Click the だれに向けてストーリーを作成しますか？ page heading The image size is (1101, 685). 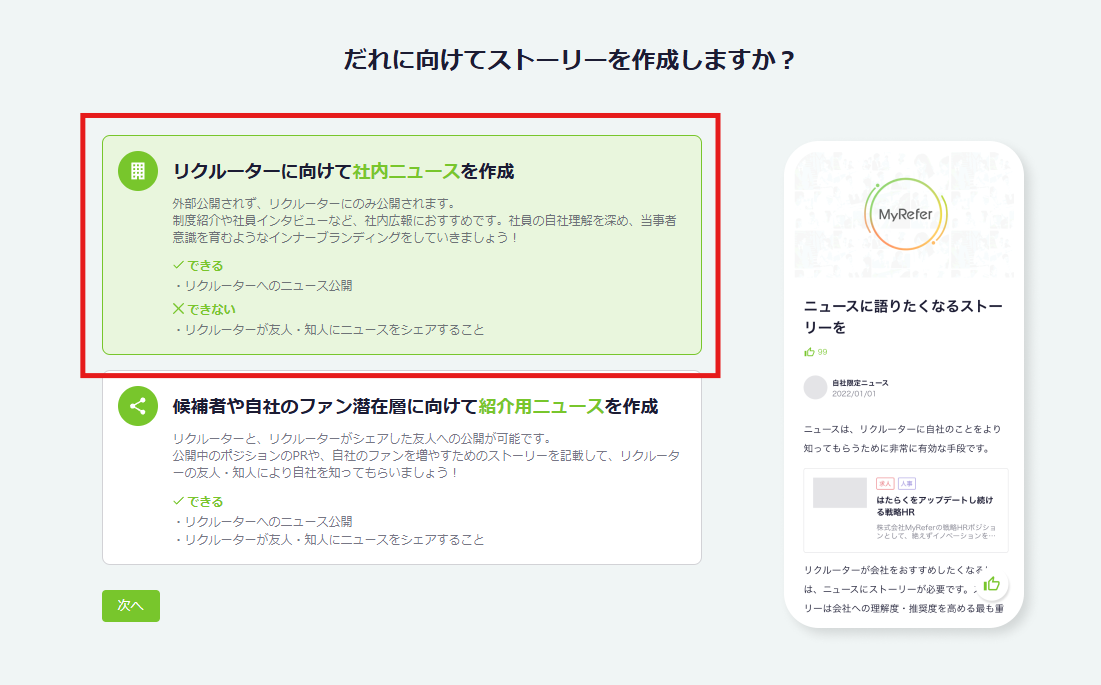click(x=569, y=60)
